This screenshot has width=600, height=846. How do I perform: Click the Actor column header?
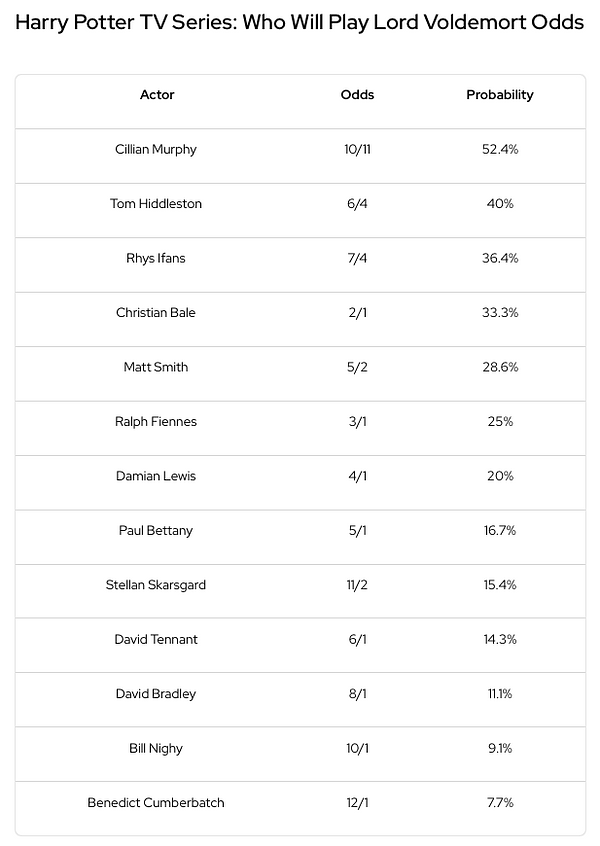click(x=156, y=94)
